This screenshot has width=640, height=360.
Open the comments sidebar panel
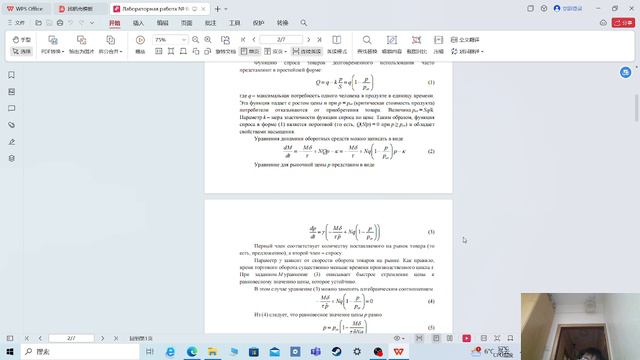tap(11, 108)
